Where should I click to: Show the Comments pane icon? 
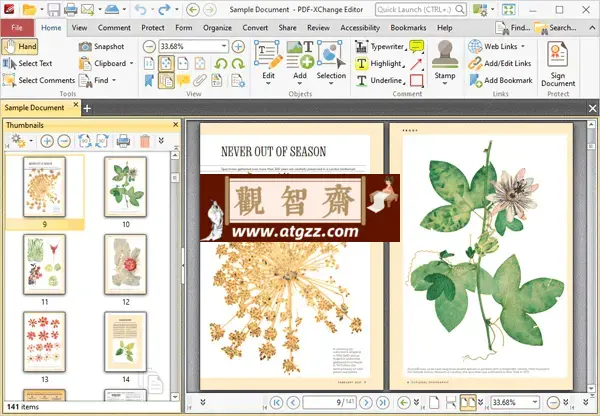coord(183,80)
